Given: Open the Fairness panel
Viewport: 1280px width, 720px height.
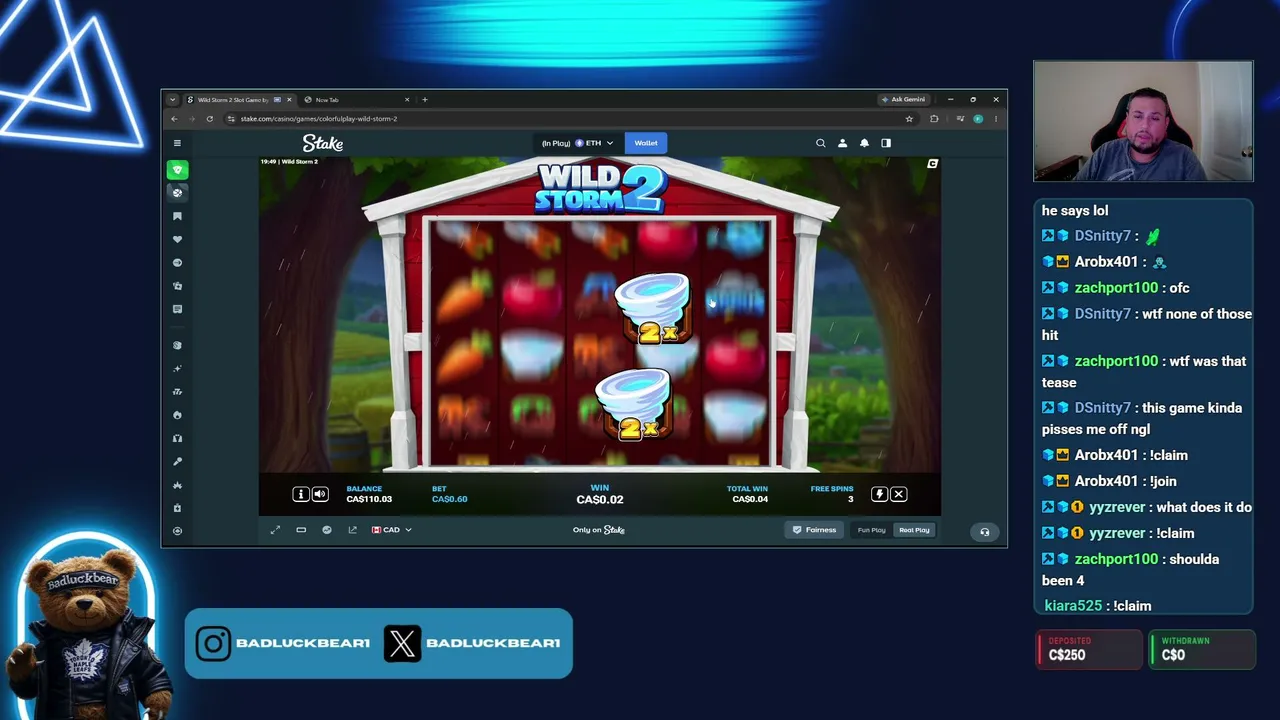Looking at the screenshot, I should [x=814, y=530].
